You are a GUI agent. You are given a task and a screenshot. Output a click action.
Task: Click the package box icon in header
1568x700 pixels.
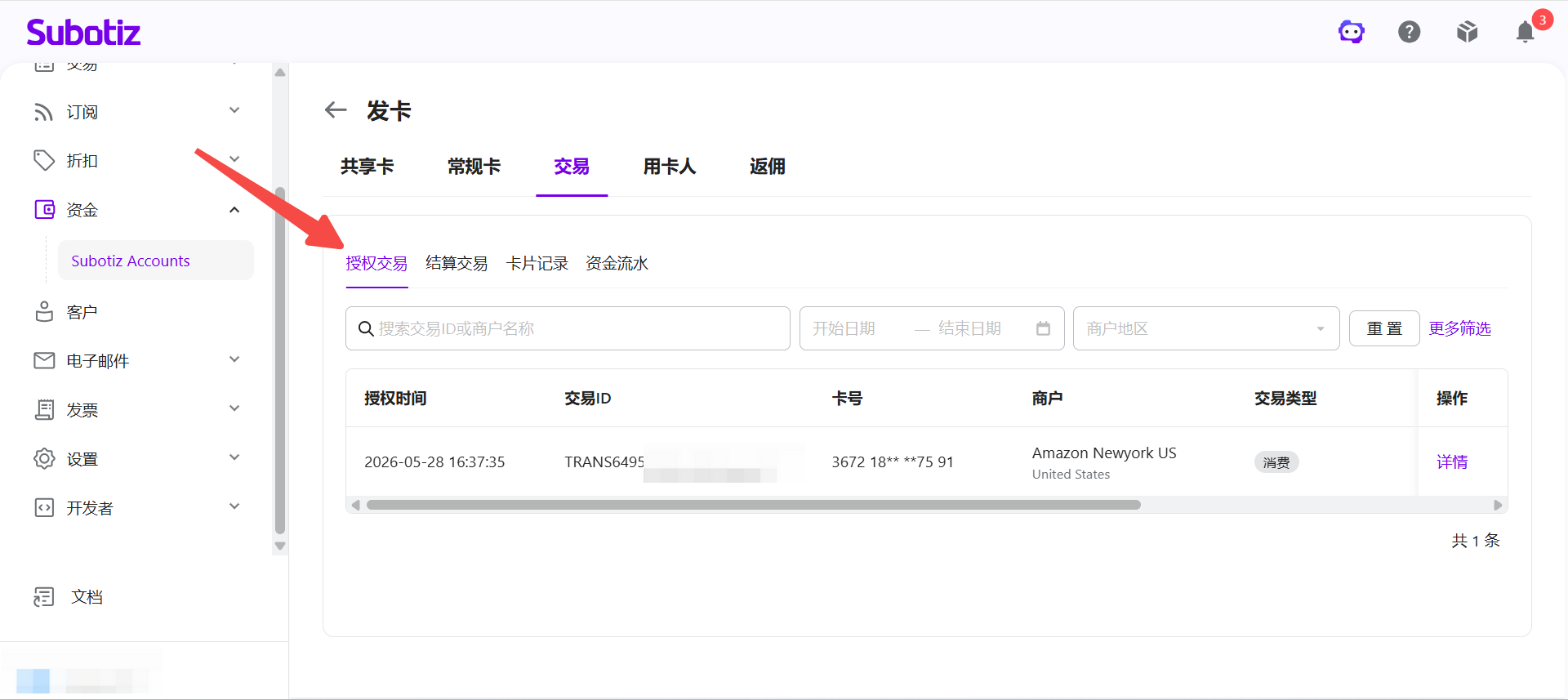[x=1468, y=32]
